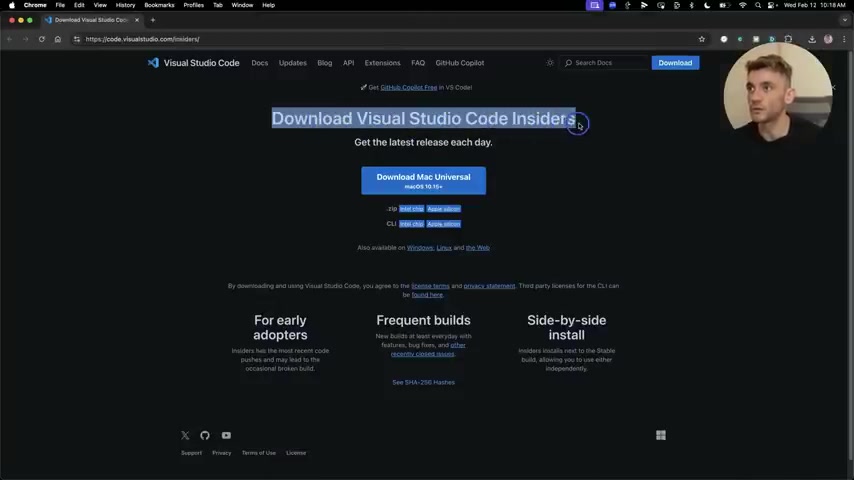Download the CLI for Intel chip

[x=411, y=224]
